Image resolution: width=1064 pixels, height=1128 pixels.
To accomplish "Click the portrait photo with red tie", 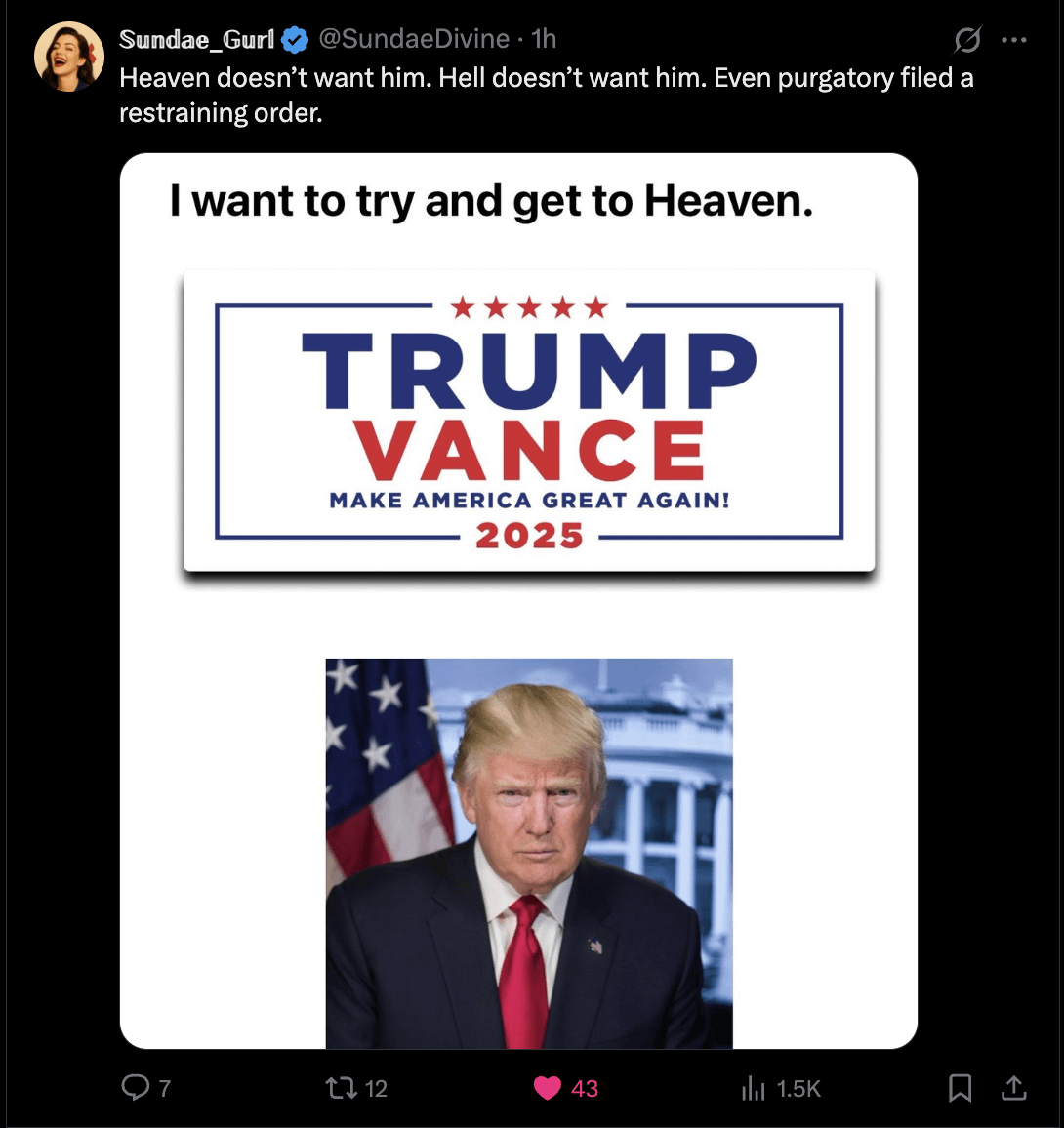I will pyautogui.click(x=529, y=853).
